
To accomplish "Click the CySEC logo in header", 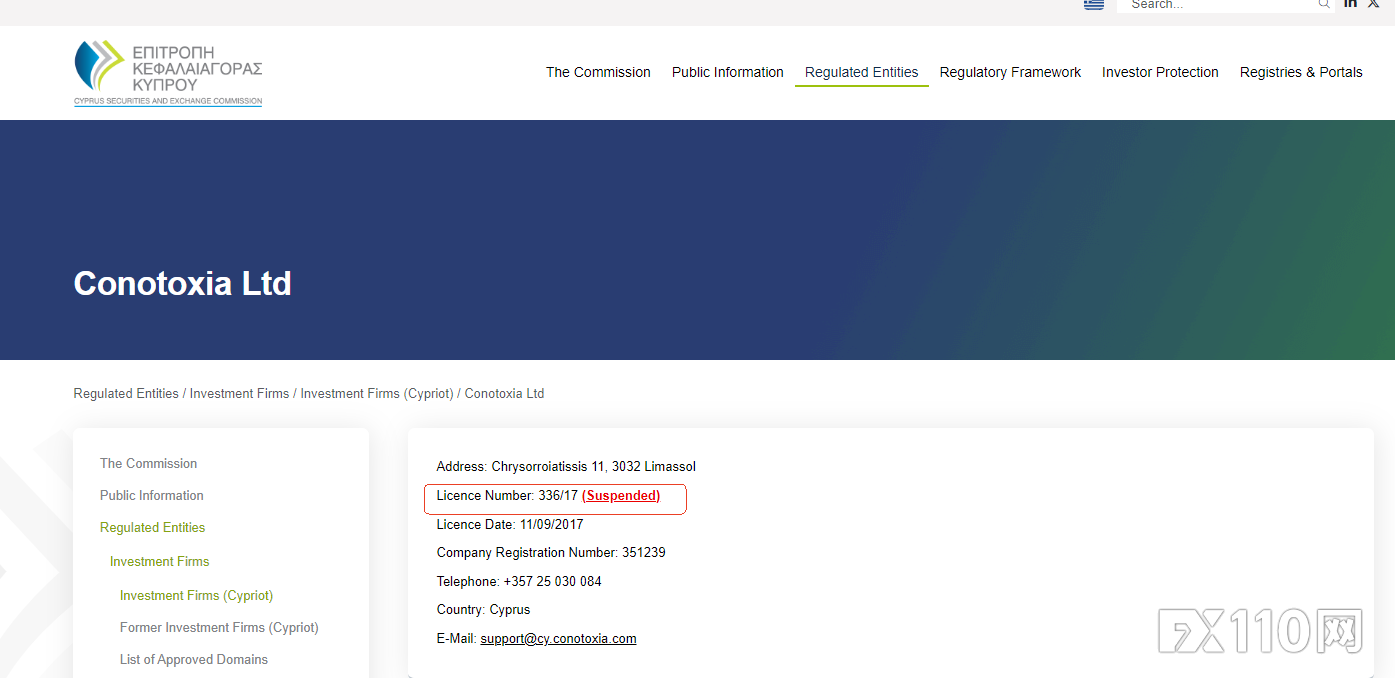I will click(168, 72).
